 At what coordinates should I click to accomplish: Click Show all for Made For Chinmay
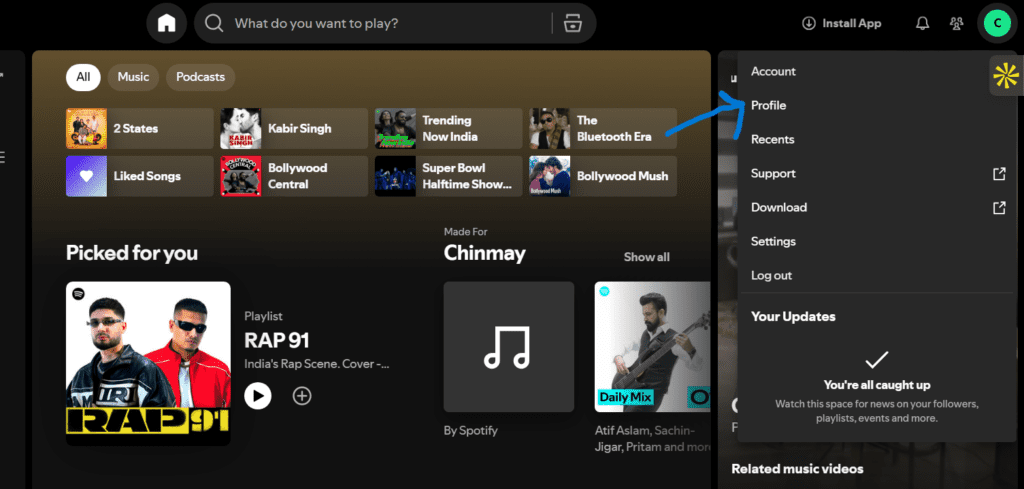[647, 257]
